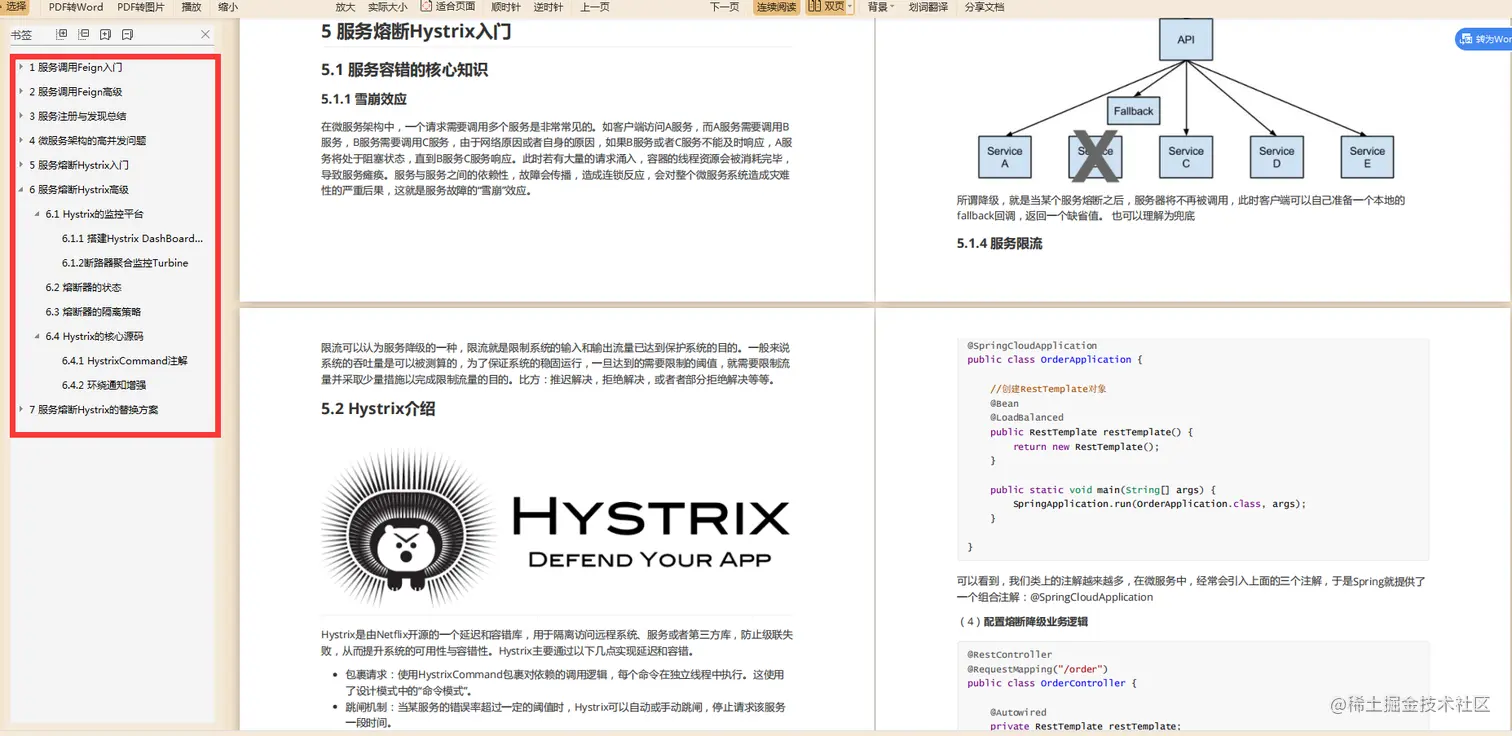Expand bookmark 3 服务注册与发现总结 arrow
This screenshot has height=736, width=1512.
point(21,116)
